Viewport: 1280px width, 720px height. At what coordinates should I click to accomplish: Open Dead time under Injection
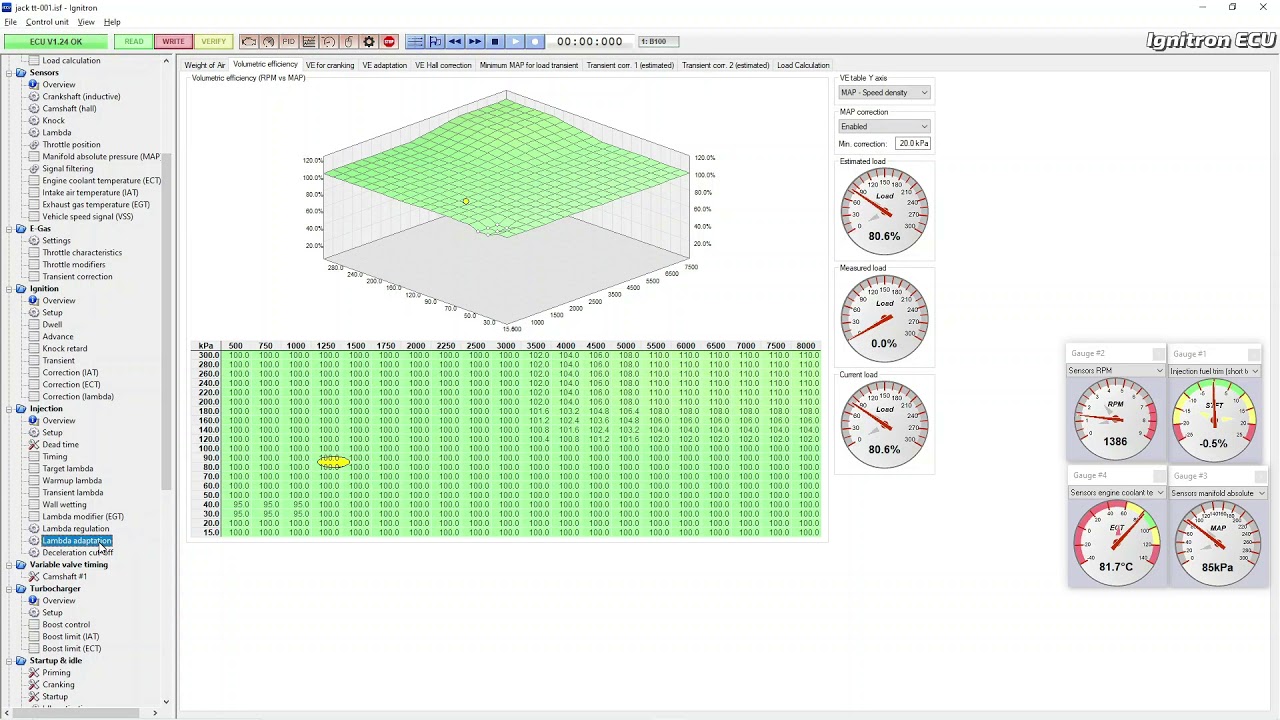pos(60,445)
